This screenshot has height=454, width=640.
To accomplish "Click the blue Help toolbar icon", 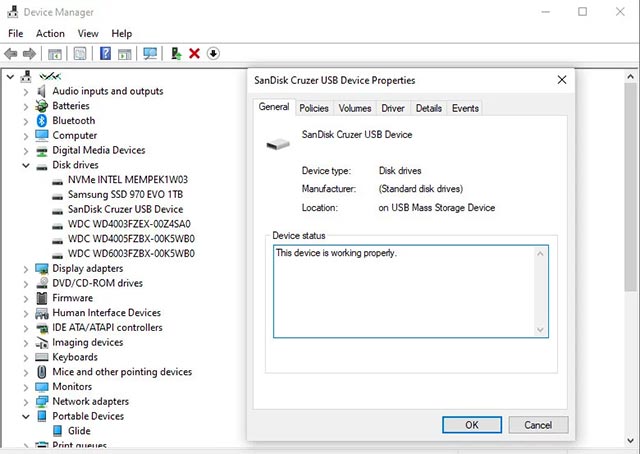I will [105, 53].
